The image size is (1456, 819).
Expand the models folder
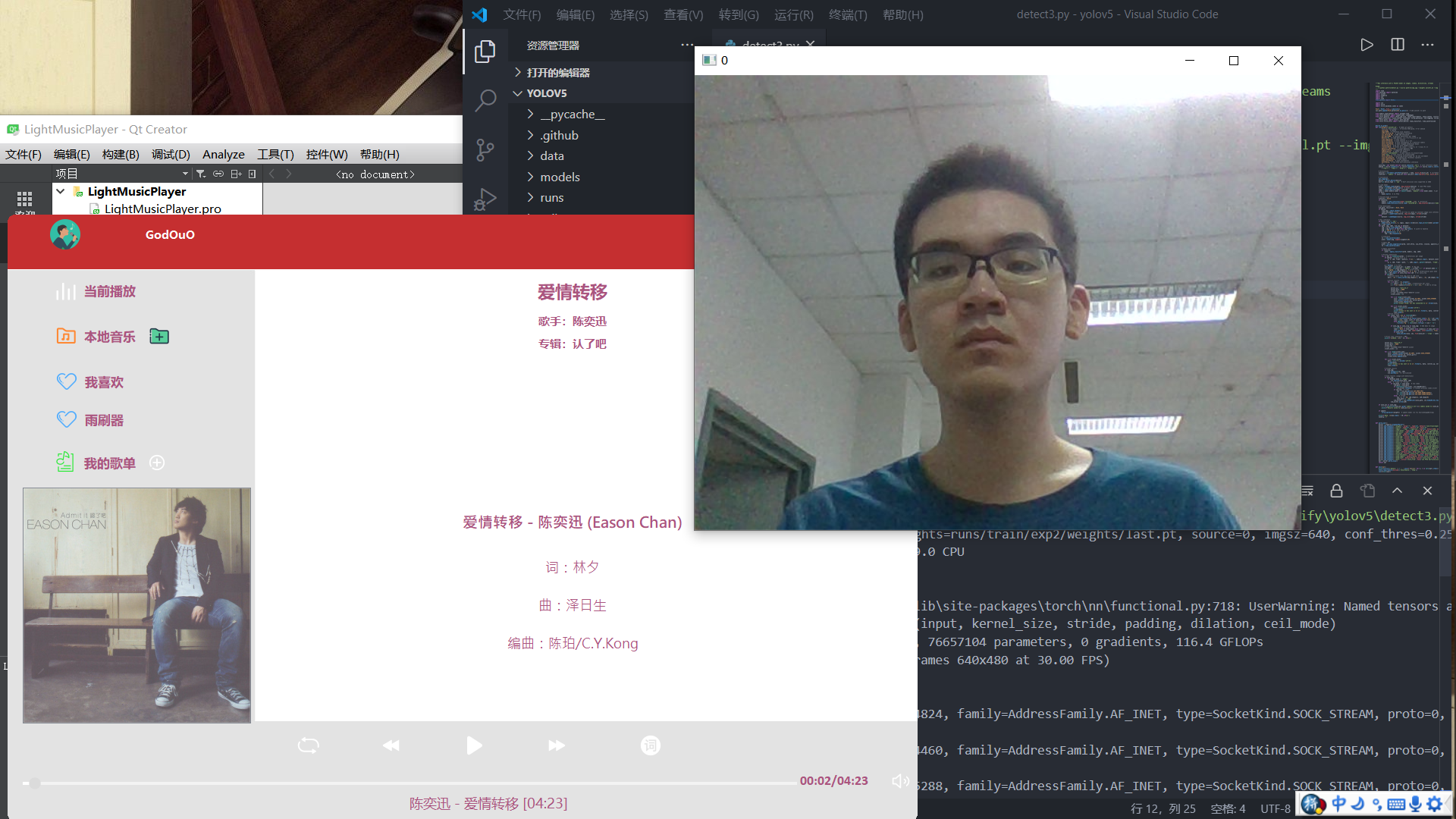click(x=560, y=177)
